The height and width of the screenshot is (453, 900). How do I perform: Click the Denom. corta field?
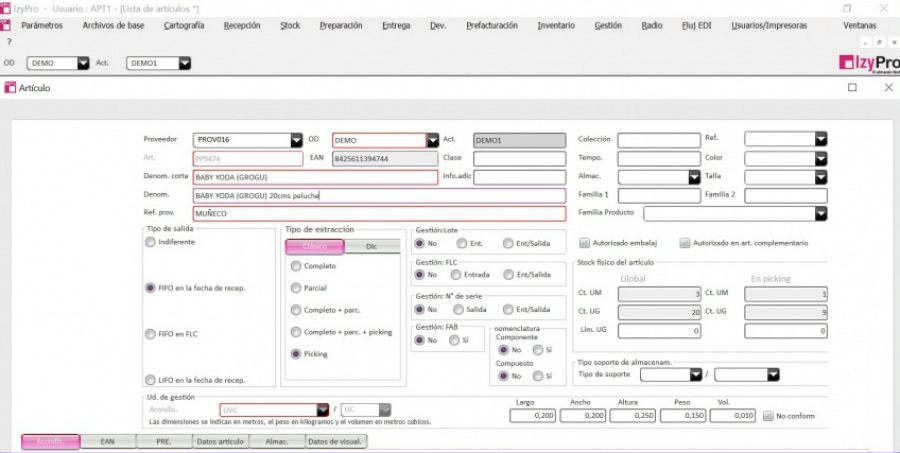coord(315,177)
